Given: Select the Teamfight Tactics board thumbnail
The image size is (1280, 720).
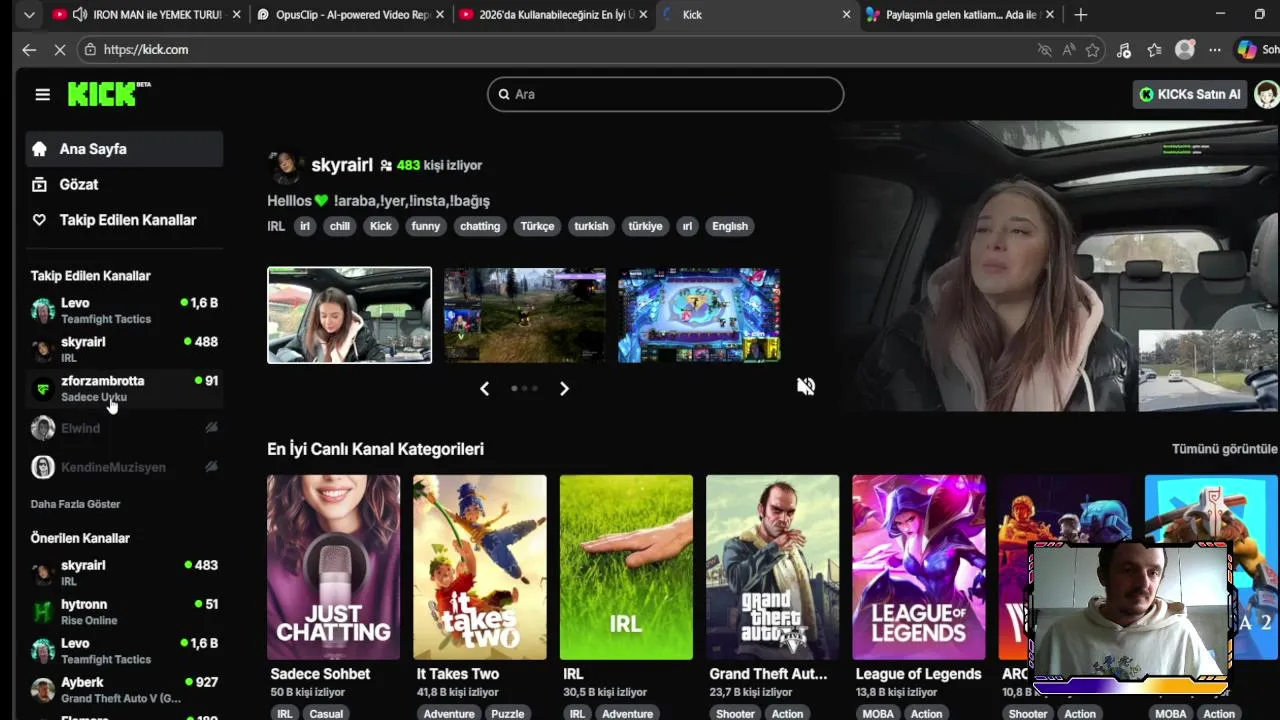Looking at the screenshot, I should [x=699, y=315].
